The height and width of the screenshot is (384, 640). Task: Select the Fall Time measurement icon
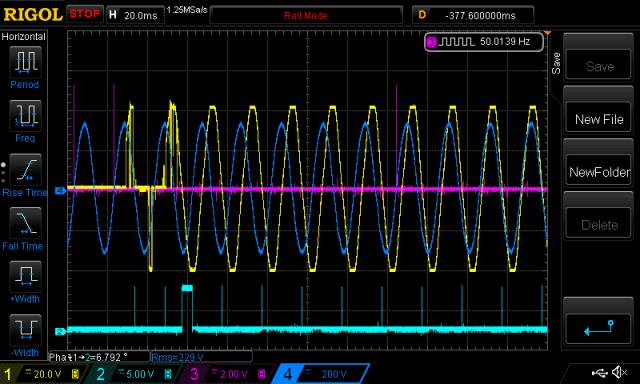tap(25, 223)
